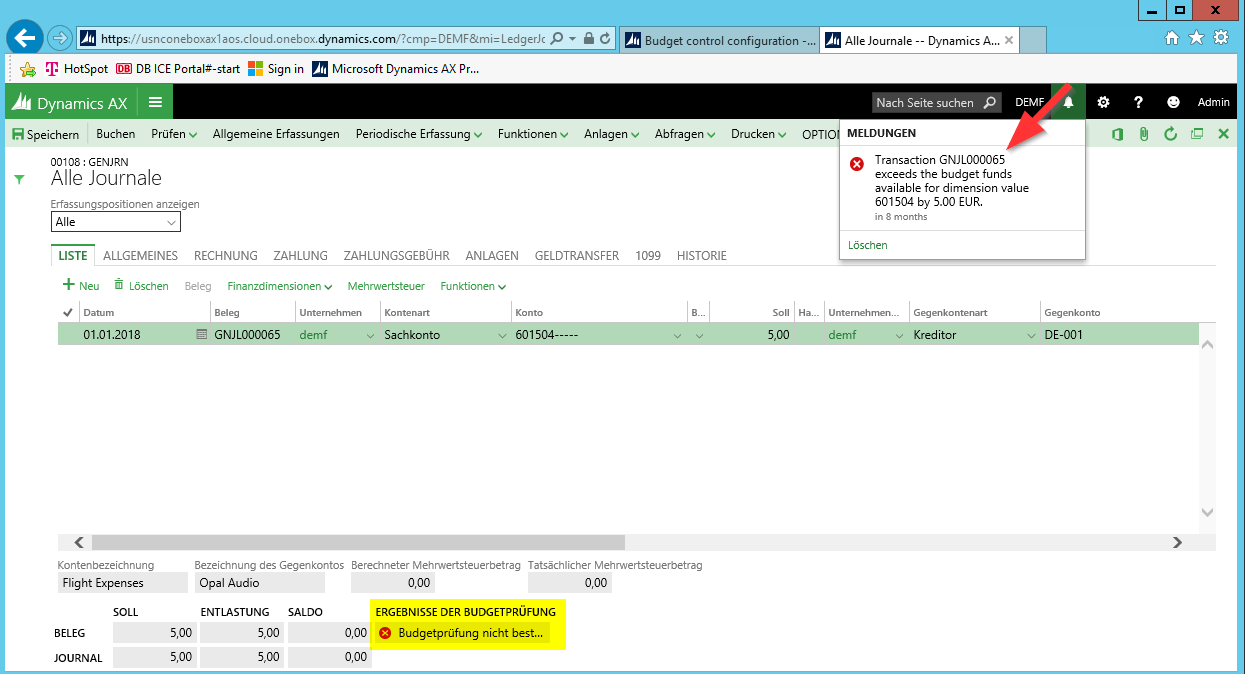Open in Office icon

(1118, 134)
